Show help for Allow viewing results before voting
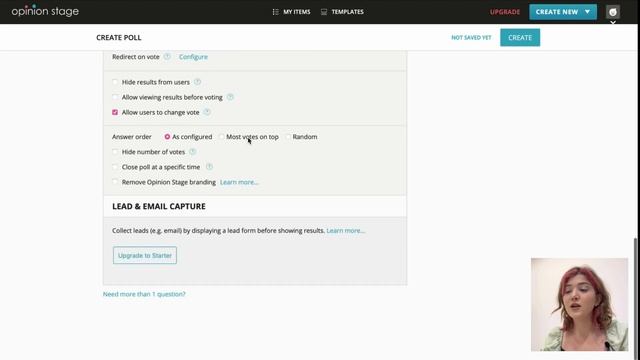Image resolution: width=640 pixels, height=360 pixels. (230, 97)
